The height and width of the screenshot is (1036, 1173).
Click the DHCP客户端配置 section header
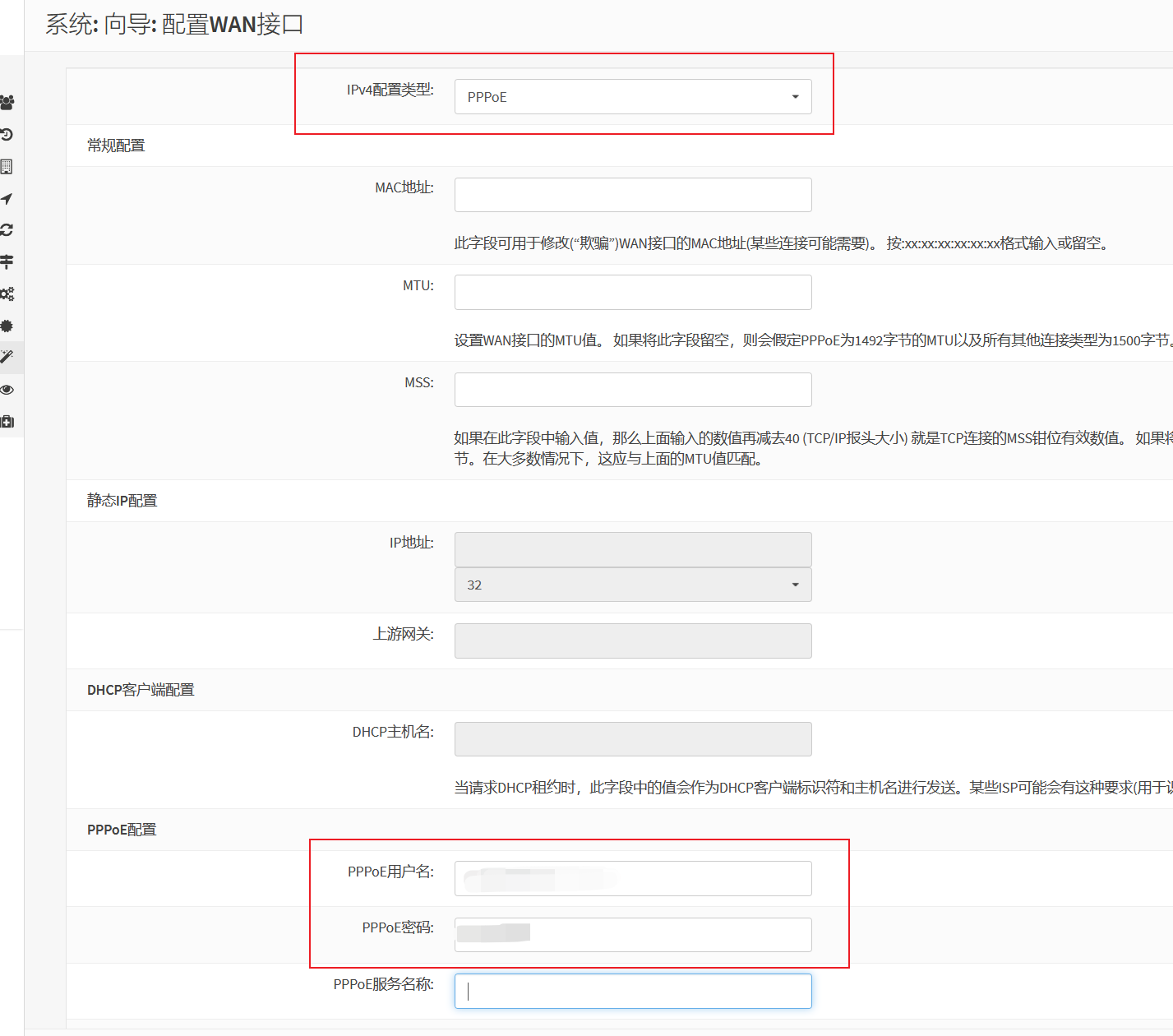pyautogui.click(x=141, y=690)
